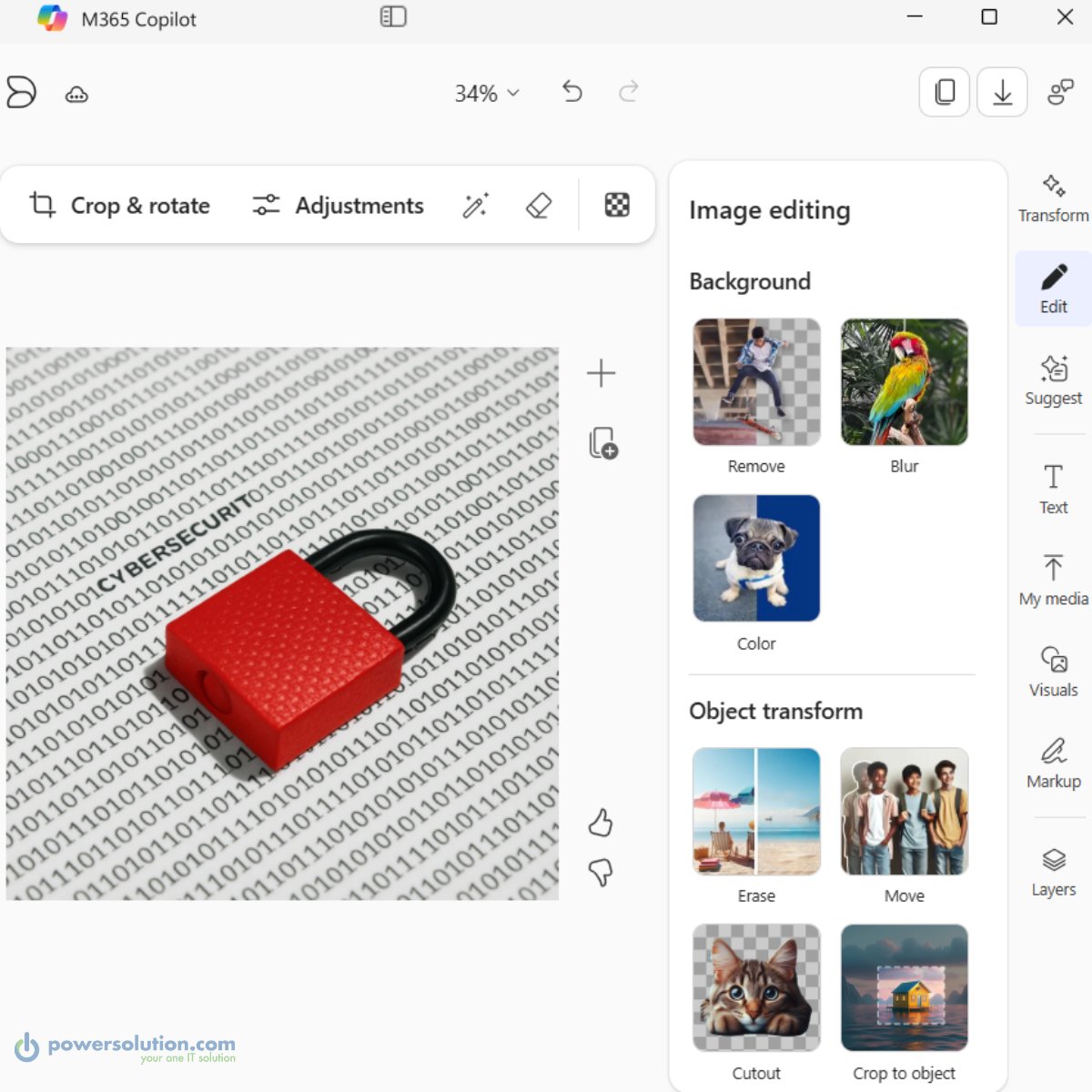Select the eraser tool in toolbar

click(539, 205)
